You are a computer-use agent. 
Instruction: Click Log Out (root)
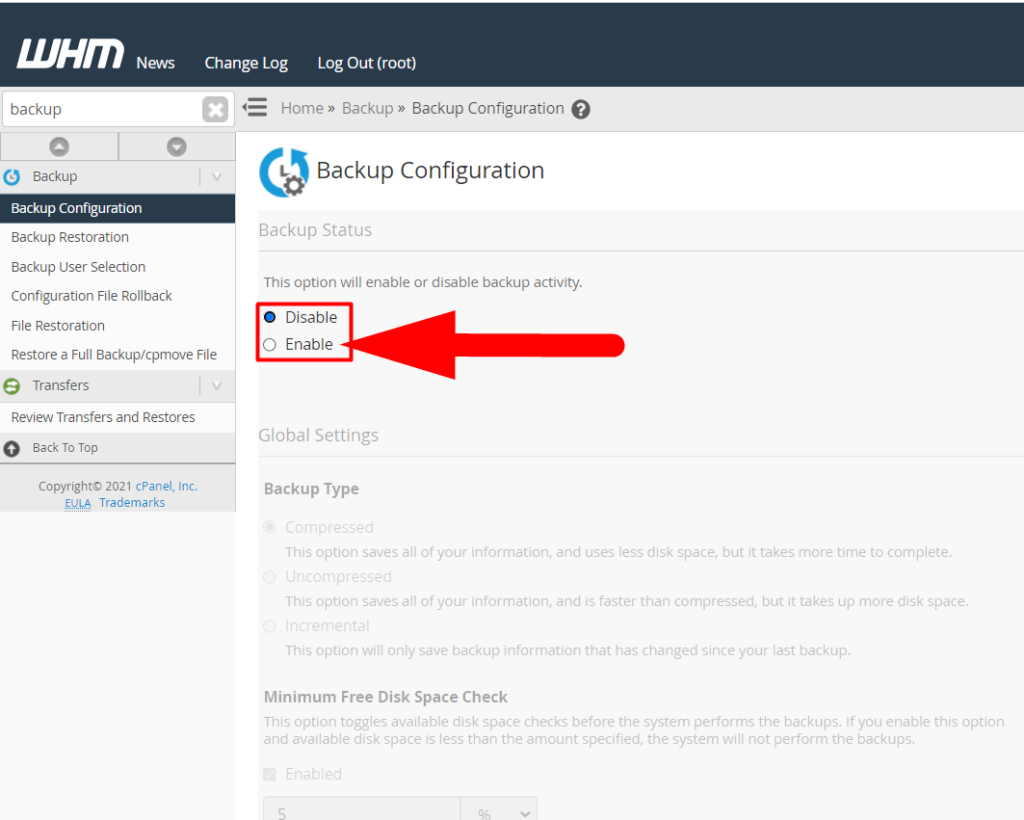[366, 63]
